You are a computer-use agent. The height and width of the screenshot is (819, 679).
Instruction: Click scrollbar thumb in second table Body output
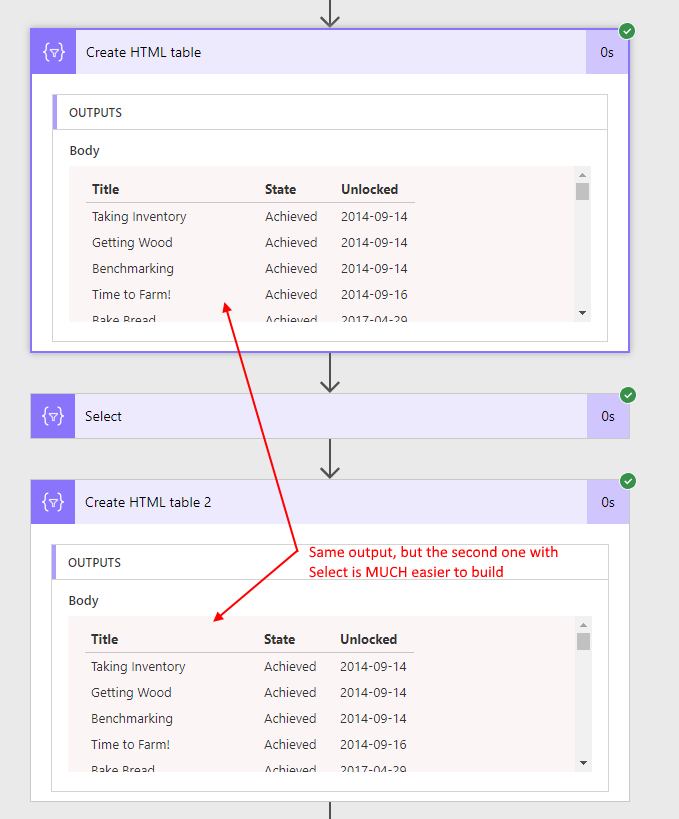pyautogui.click(x=583, y=641)
